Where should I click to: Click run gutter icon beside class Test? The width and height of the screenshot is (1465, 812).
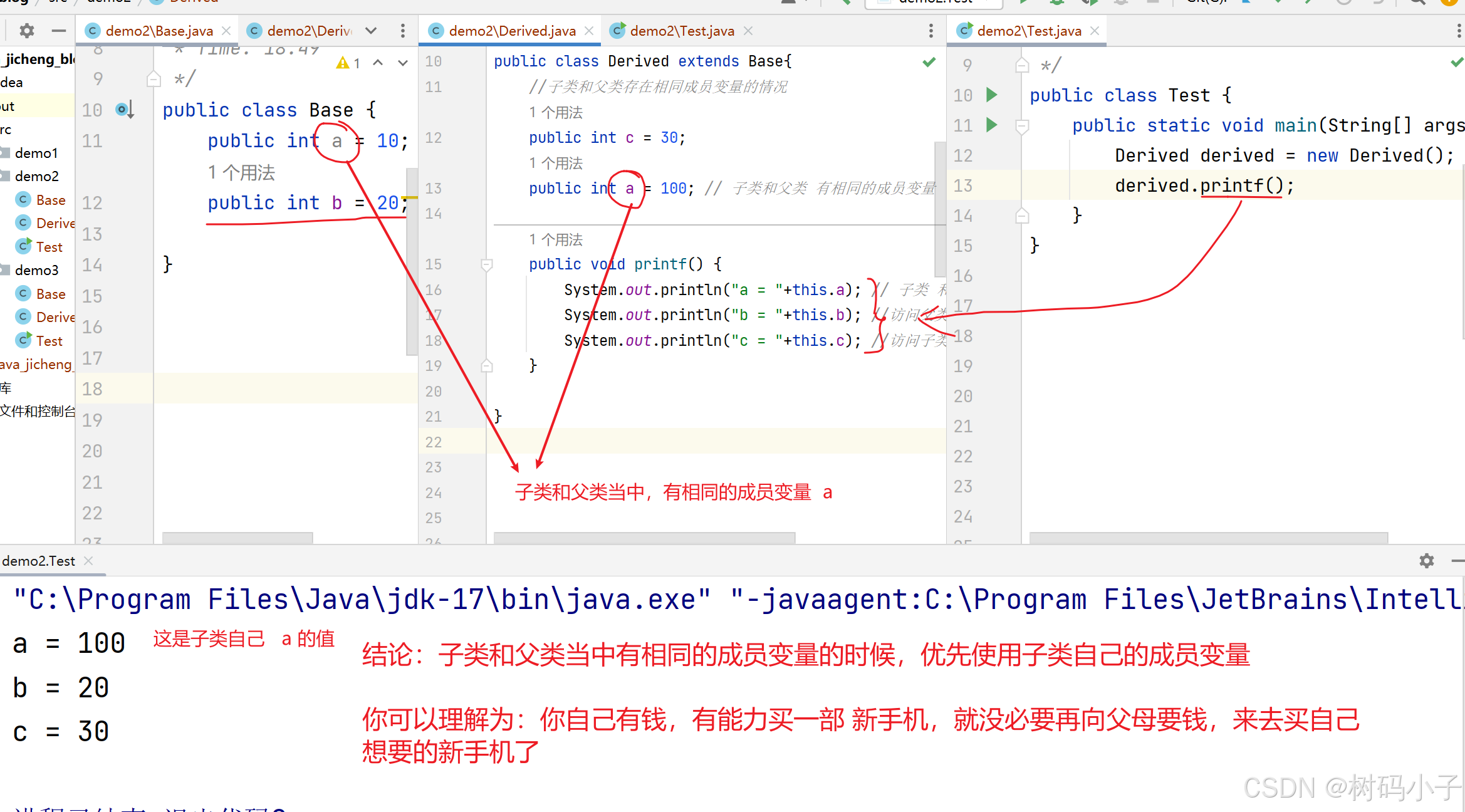click(x=991, y=95)
